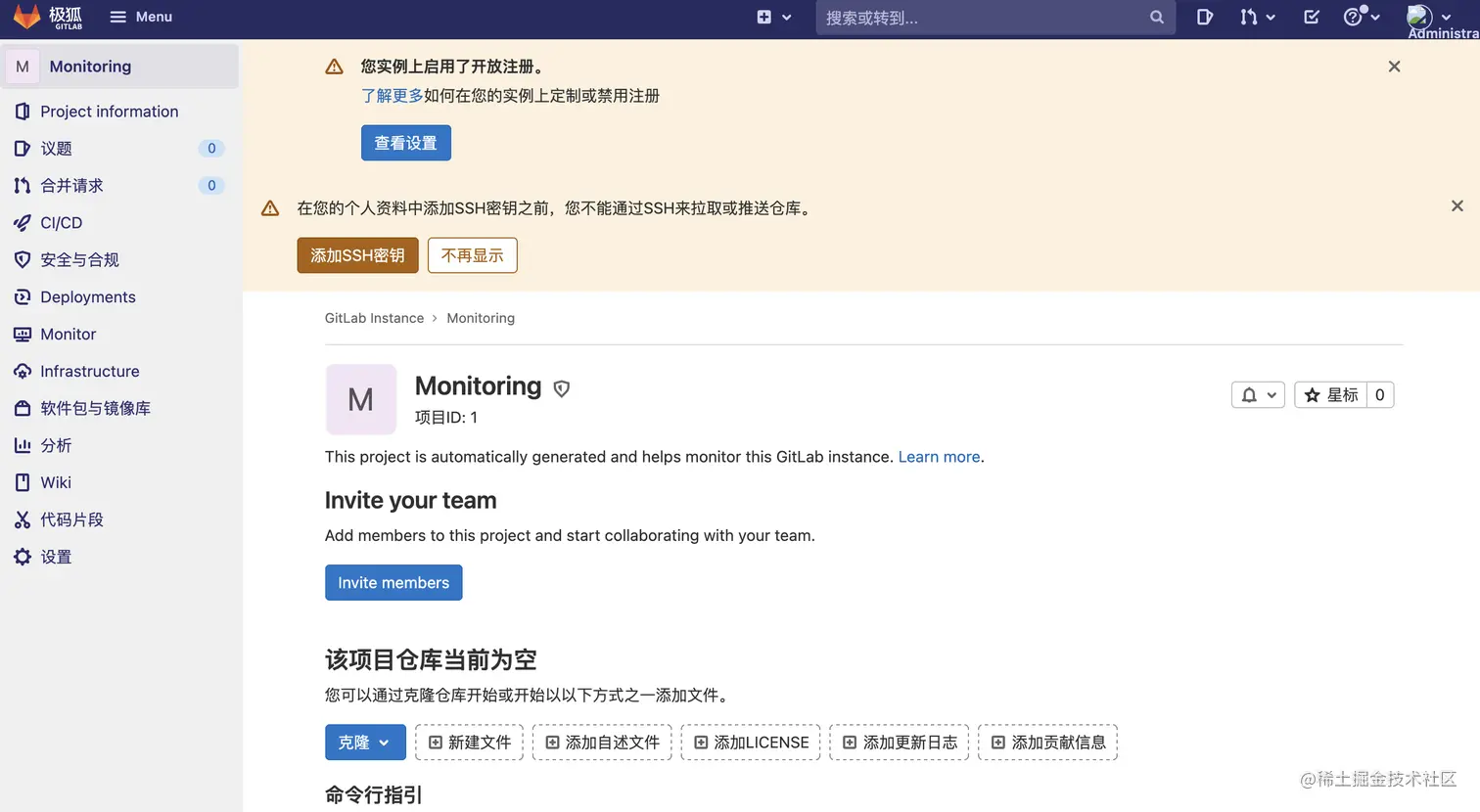
Task: Click the GitLab fox logo
Action: click(27, 17)
